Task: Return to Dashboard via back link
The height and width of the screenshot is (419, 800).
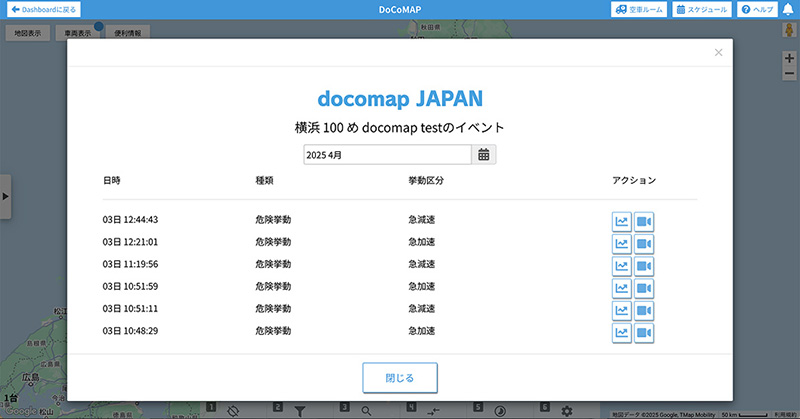Action: 43,9
